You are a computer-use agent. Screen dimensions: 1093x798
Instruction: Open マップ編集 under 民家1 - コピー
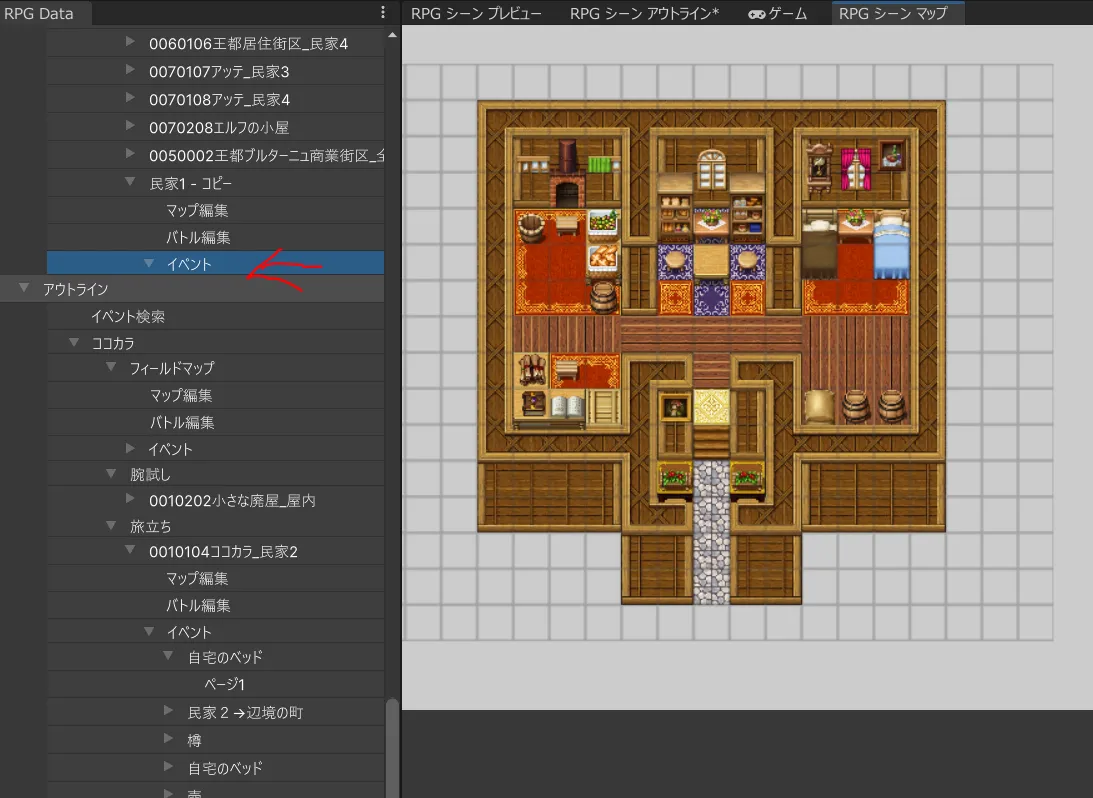tap(196, 210)
